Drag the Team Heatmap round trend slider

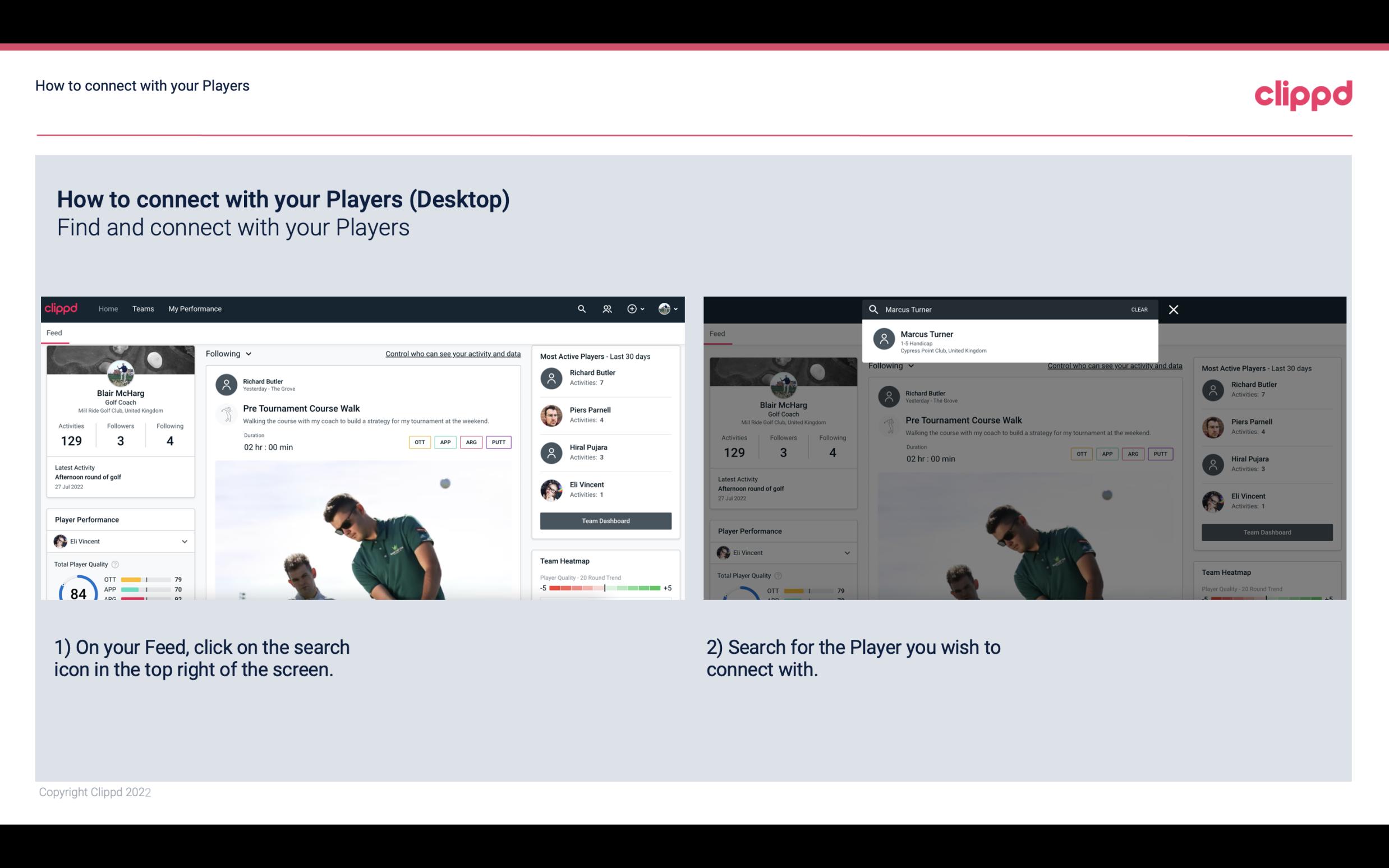[604, 590]
